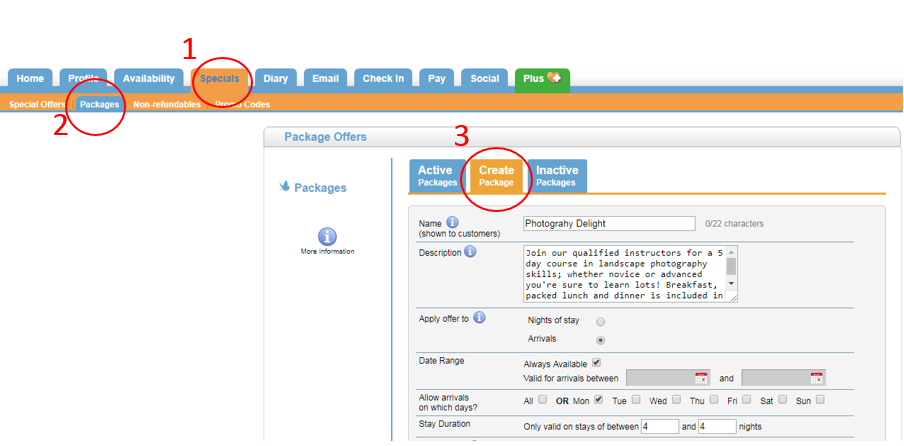The image size is (904, 446).
Task: Switch to Inactive Packages tab
Action: [x=555, y=176]
